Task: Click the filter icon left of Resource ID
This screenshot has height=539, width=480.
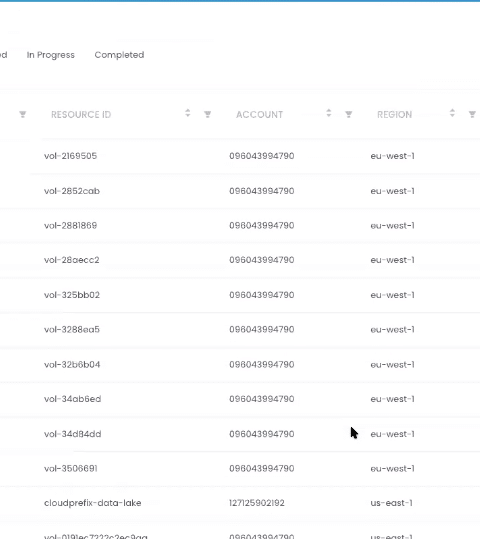Action: (22, 114)
